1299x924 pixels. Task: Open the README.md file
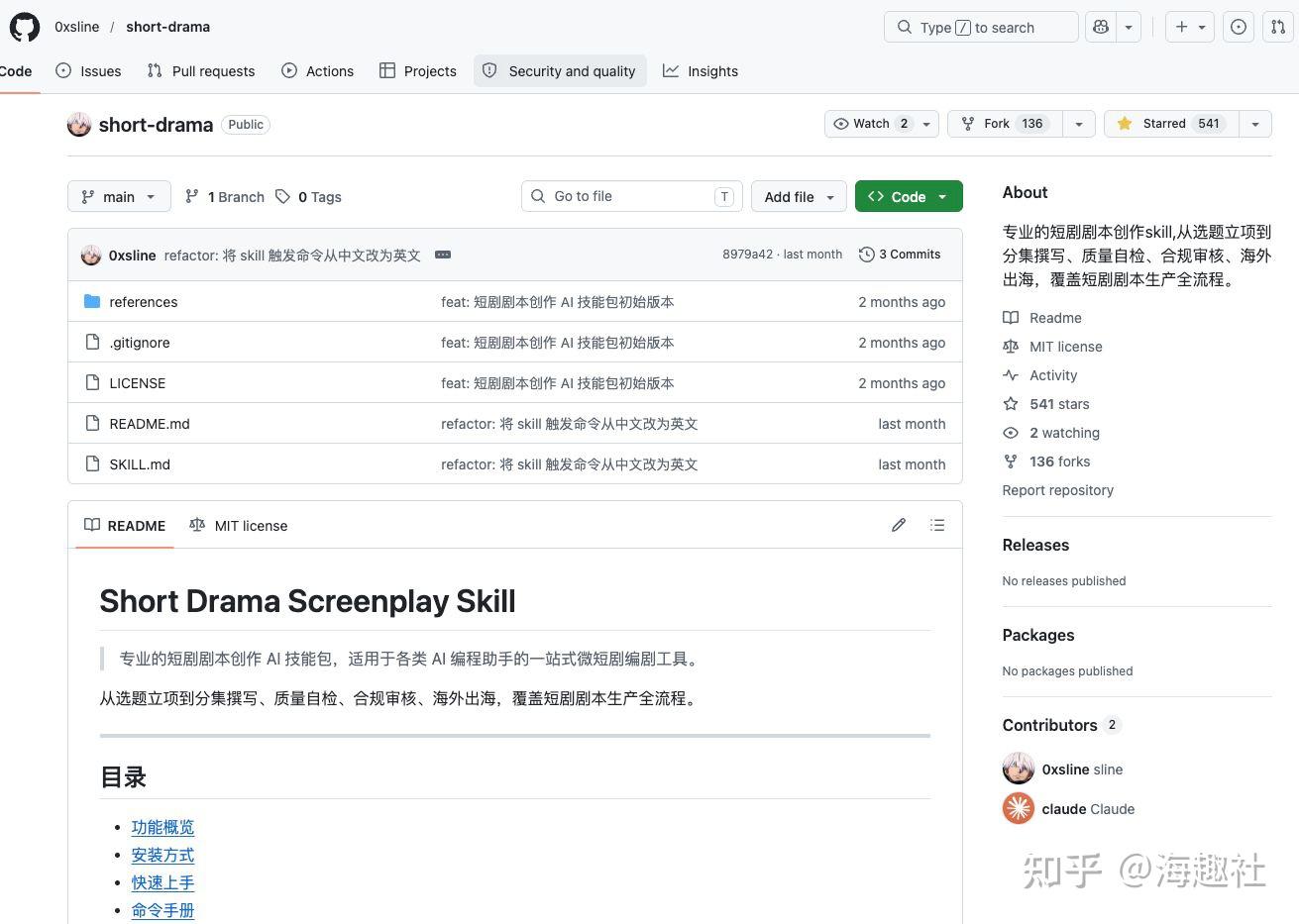tap(150, 424)
